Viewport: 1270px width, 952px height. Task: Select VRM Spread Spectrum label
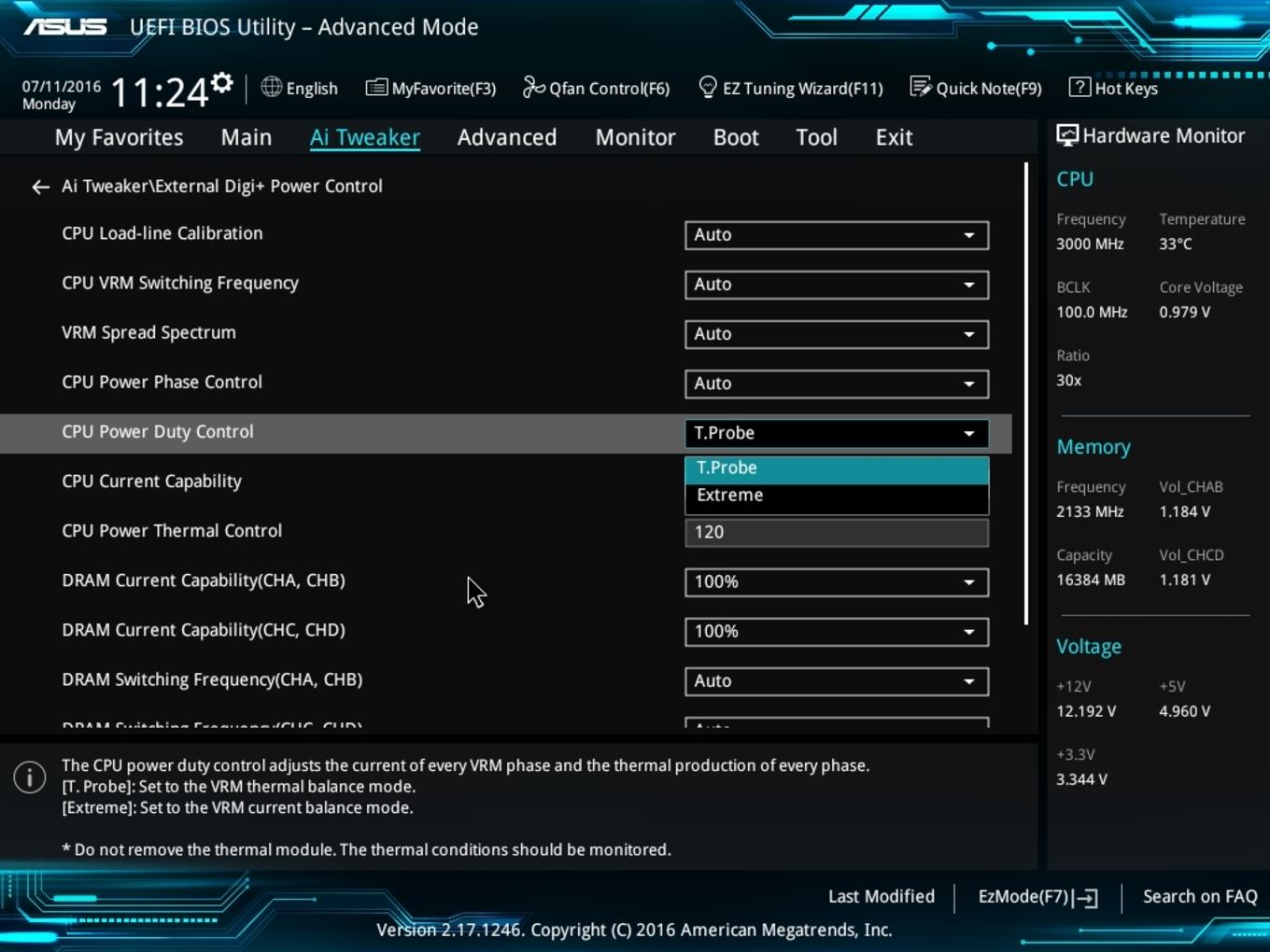[x=148, y=332]
